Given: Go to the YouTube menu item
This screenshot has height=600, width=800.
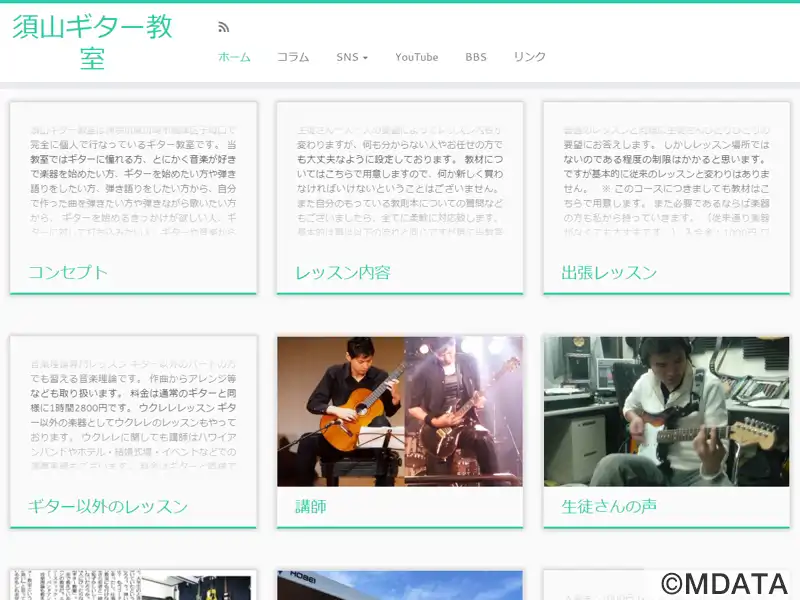Looking at the screenshot, I should tap(417, 57).
